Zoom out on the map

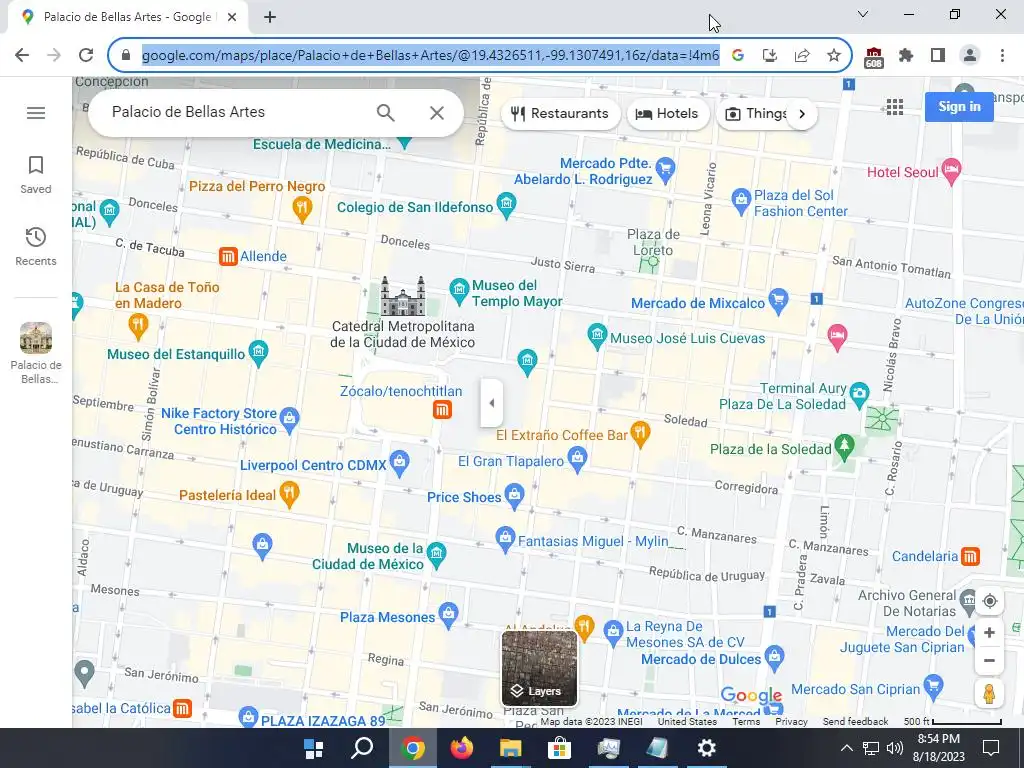click(x=989, y=660)
